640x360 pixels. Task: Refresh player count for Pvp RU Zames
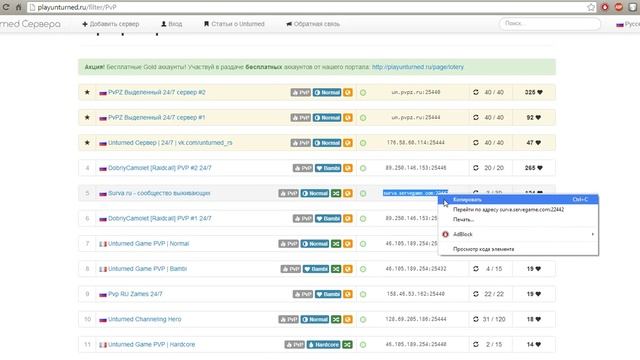[x=476, y=294]
